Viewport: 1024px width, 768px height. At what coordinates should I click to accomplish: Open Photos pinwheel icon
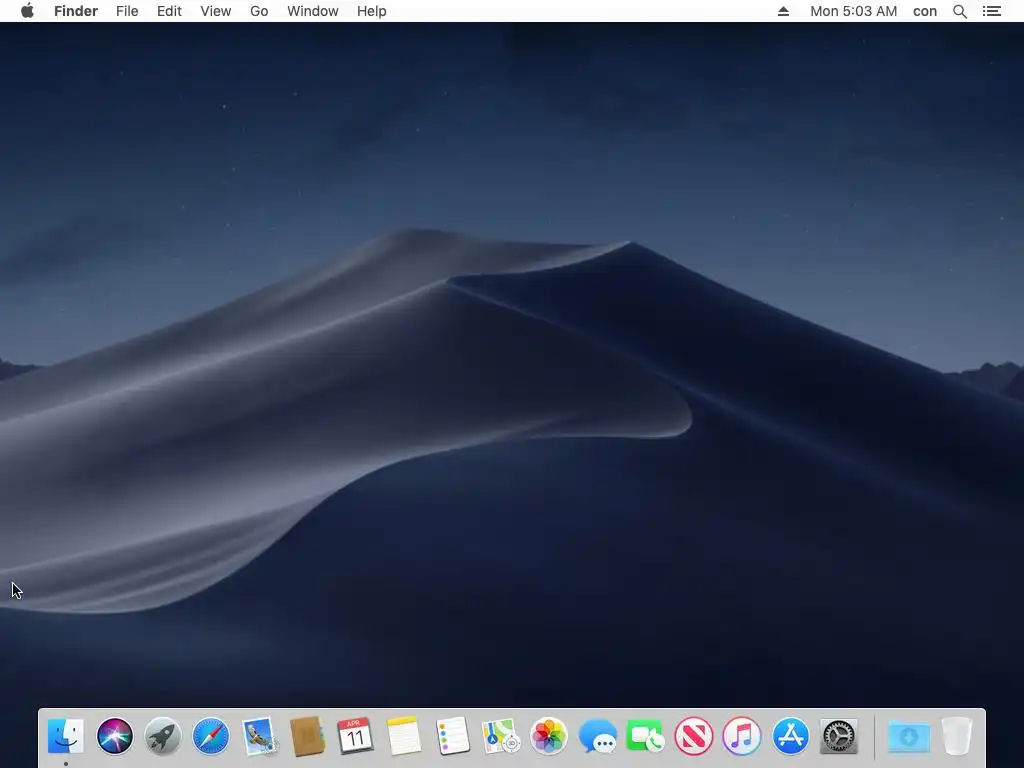pos(549,736)
